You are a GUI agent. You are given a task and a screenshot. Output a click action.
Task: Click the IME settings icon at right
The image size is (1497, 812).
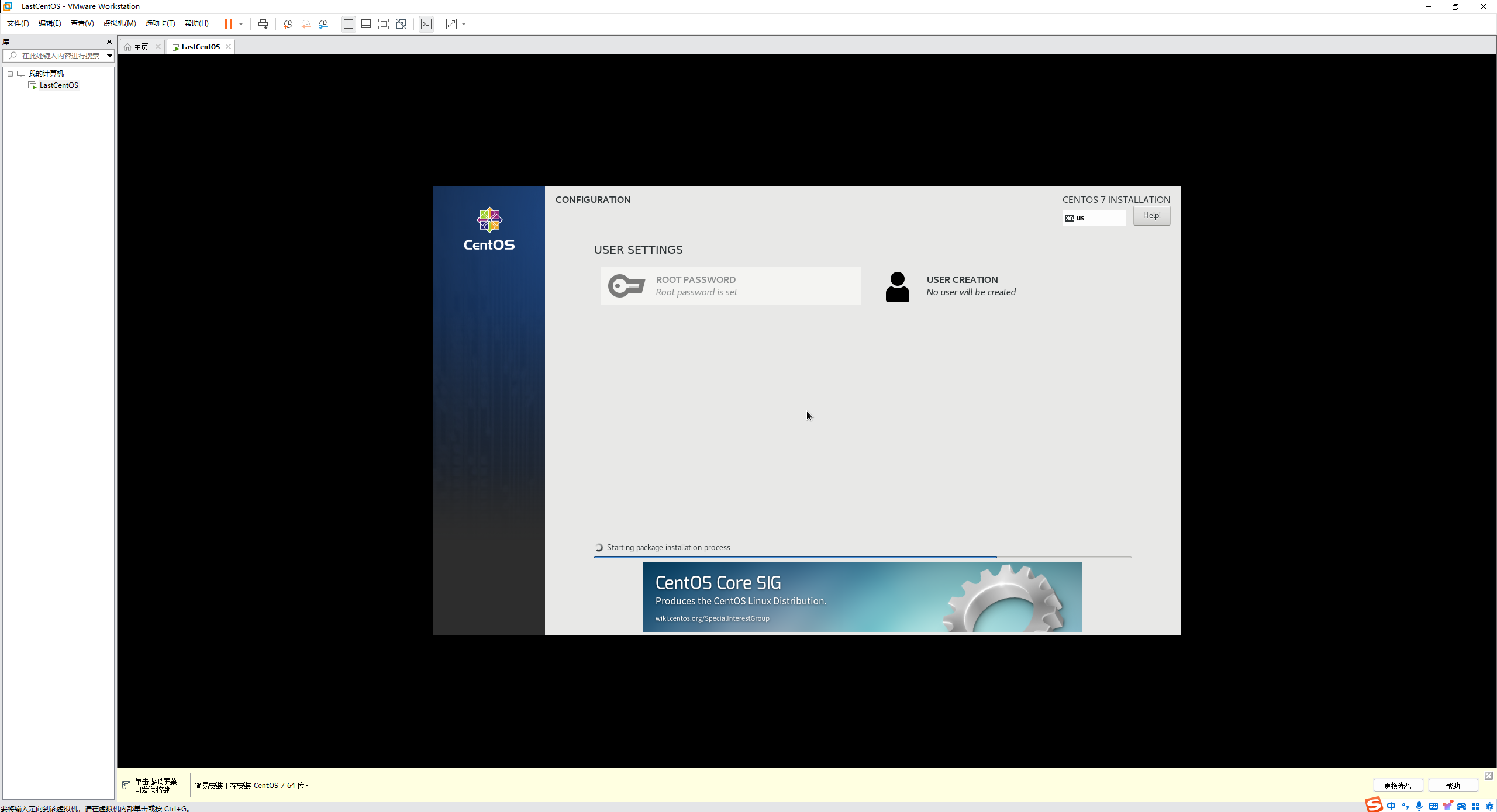1489,806
